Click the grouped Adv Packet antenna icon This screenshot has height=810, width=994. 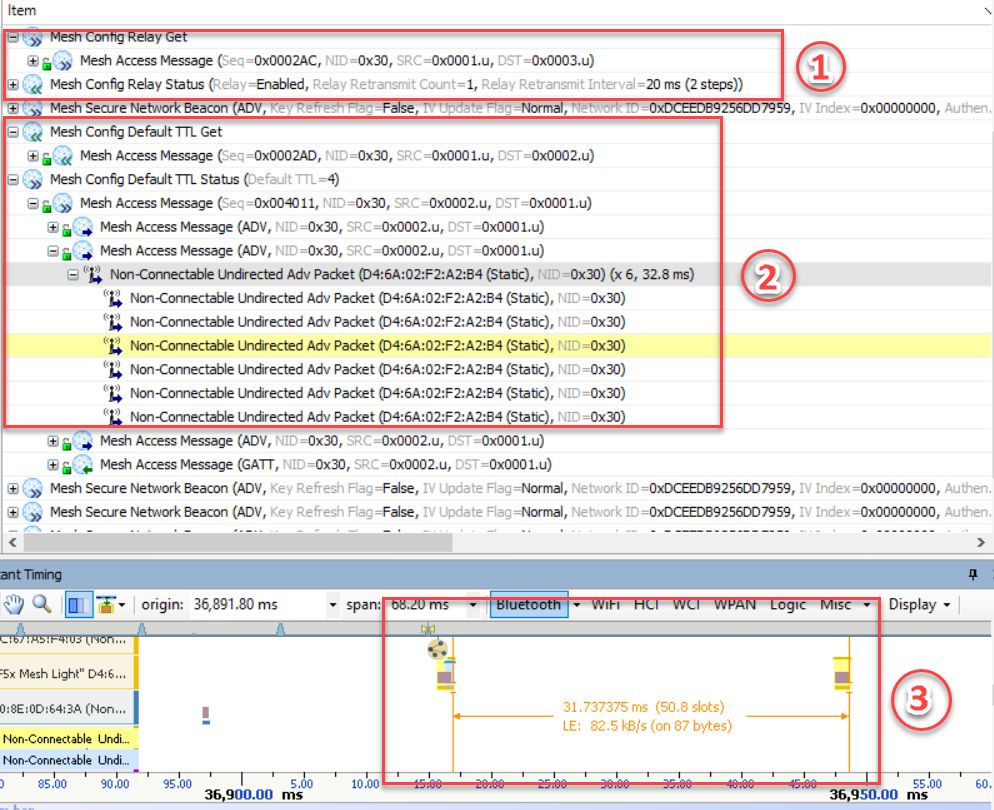click(92, 274)
